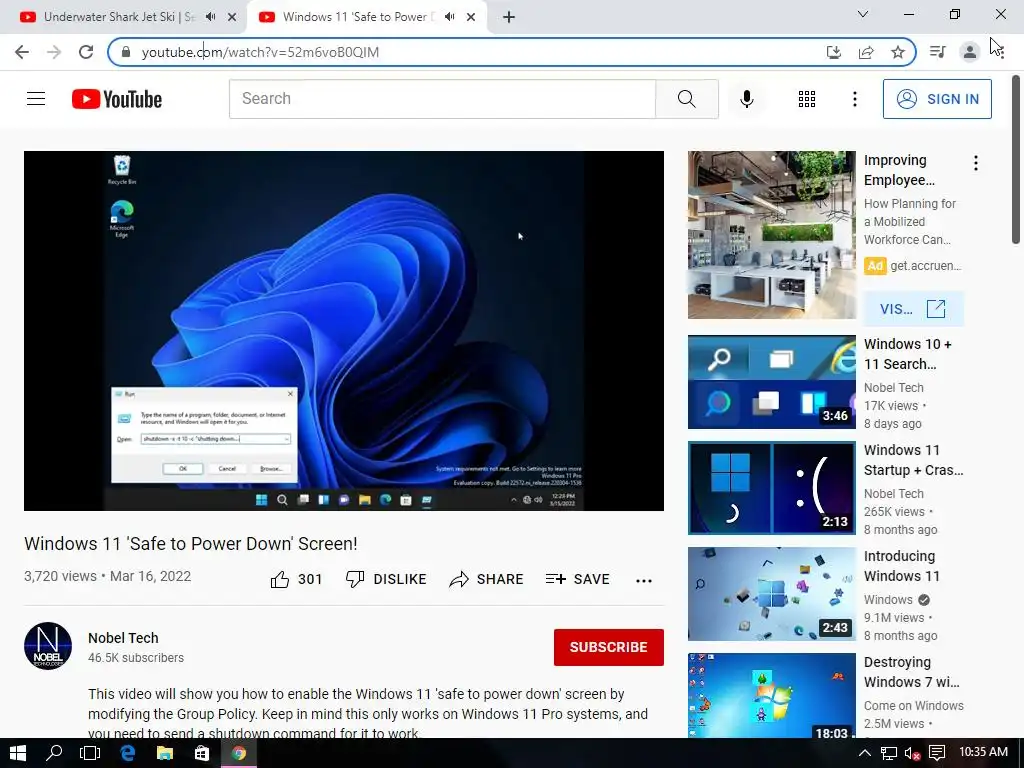The image size is (1024, 768).
Task: Click the SHARE button
Action: click(487, 579)
